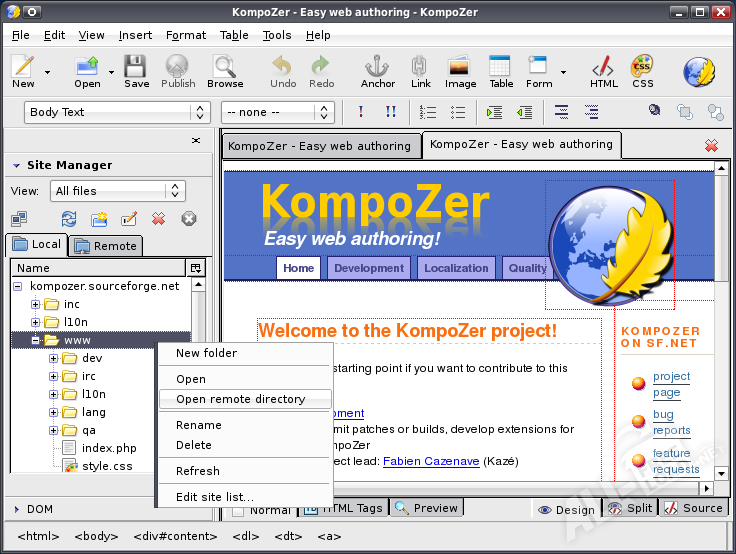Open the Format menu
Viewport: 736px width, 554px height.
coord(185,35)
